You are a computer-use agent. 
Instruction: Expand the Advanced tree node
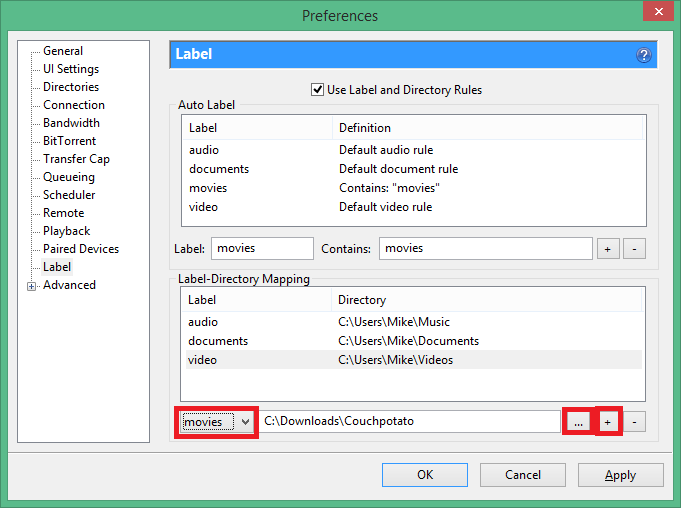[32, 286]
